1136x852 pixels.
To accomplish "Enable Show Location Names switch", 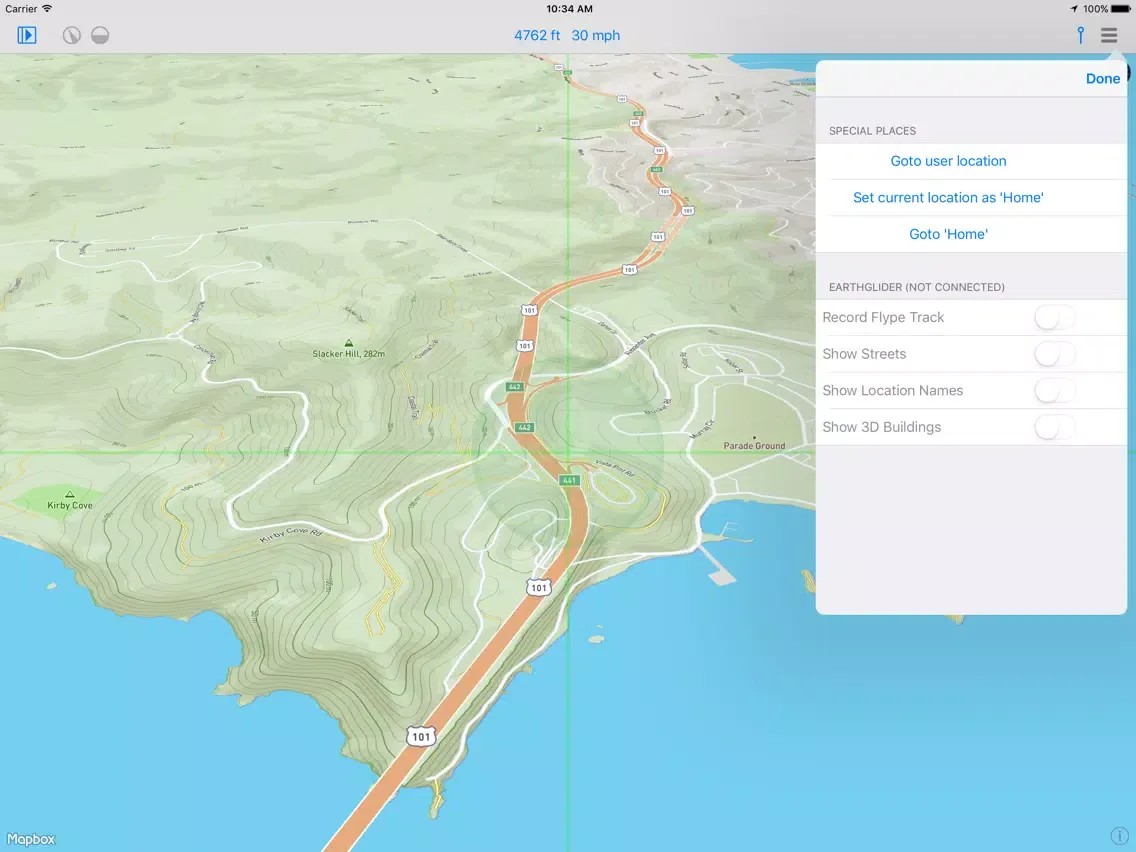I will [1054, 390].
